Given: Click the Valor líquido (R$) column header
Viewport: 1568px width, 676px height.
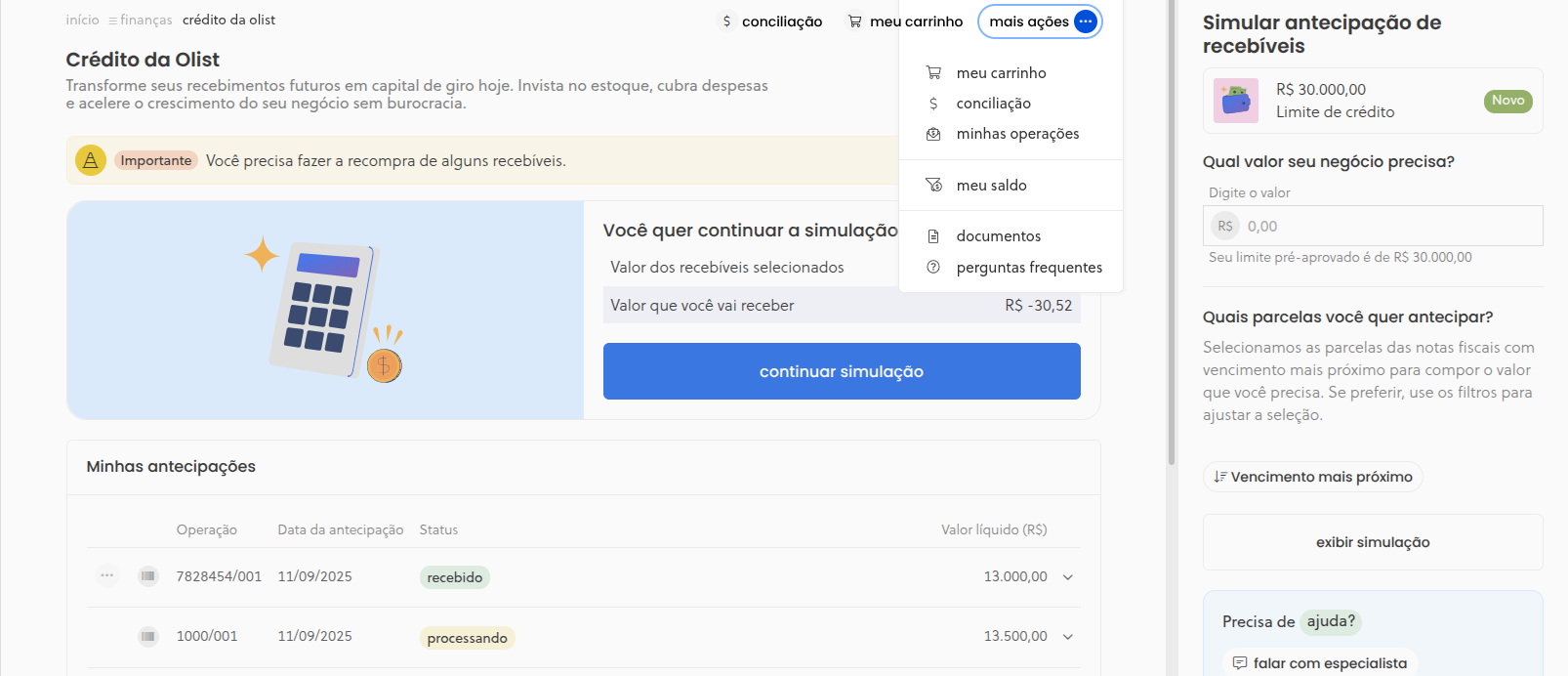Looking at the screenshot, I should point(994,529).
